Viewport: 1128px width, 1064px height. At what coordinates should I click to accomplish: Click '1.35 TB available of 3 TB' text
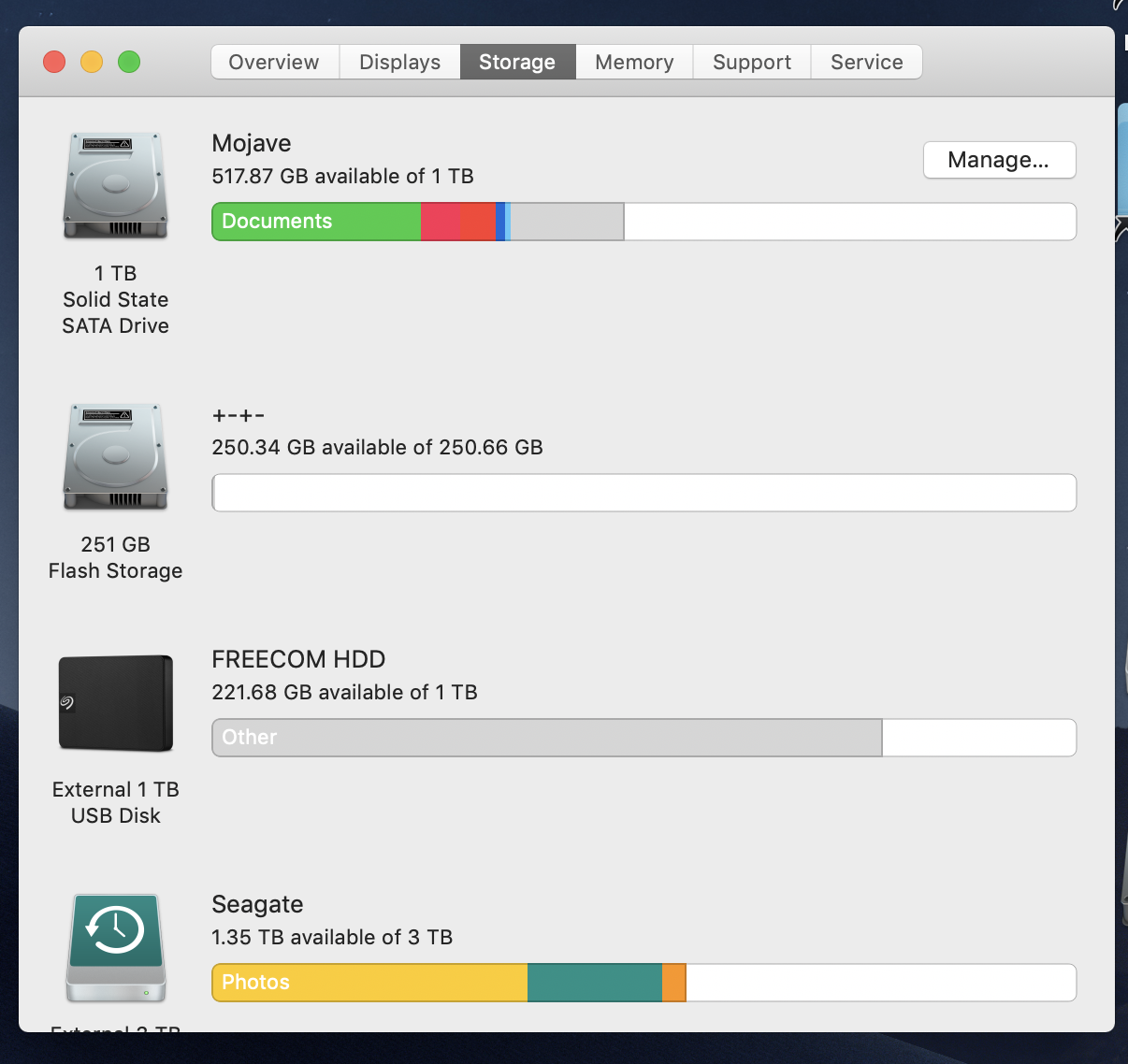tap(332, 937)
